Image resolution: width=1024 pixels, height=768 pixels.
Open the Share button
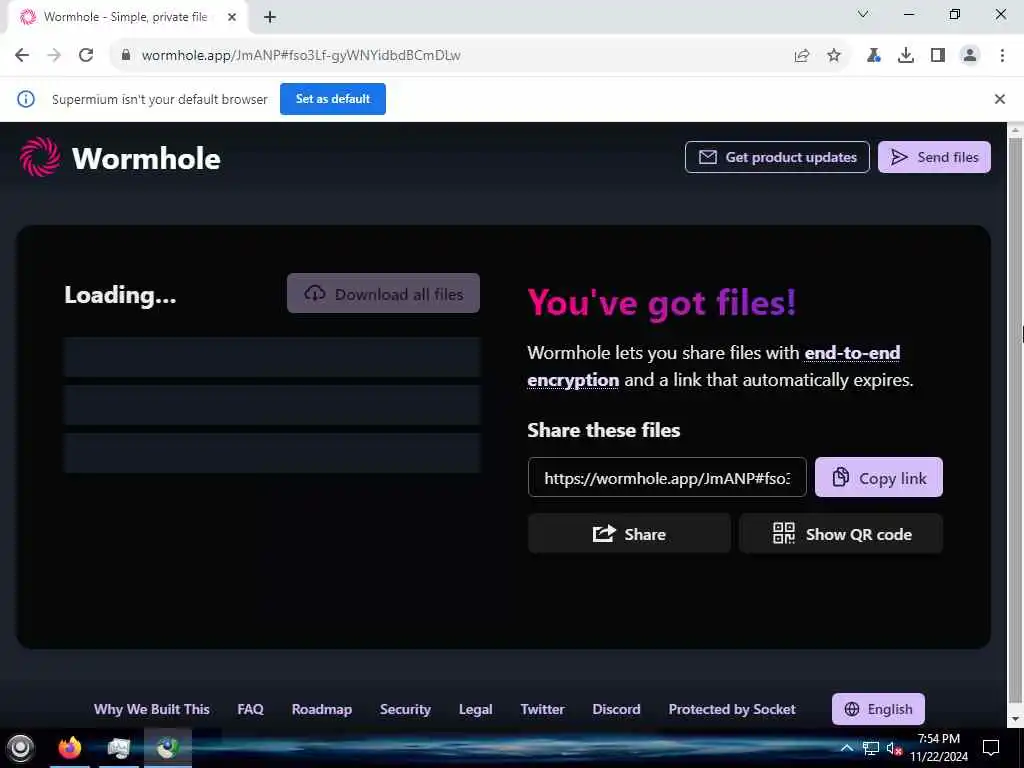pos(629,534)
